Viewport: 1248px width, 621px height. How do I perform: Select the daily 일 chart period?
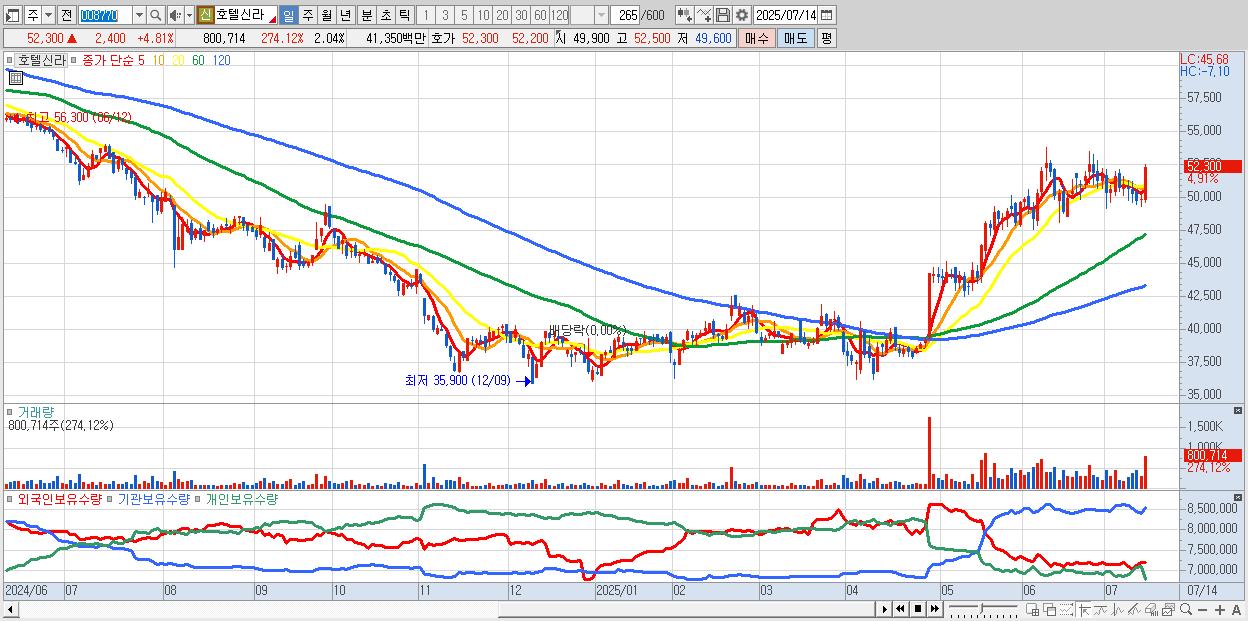288,15
